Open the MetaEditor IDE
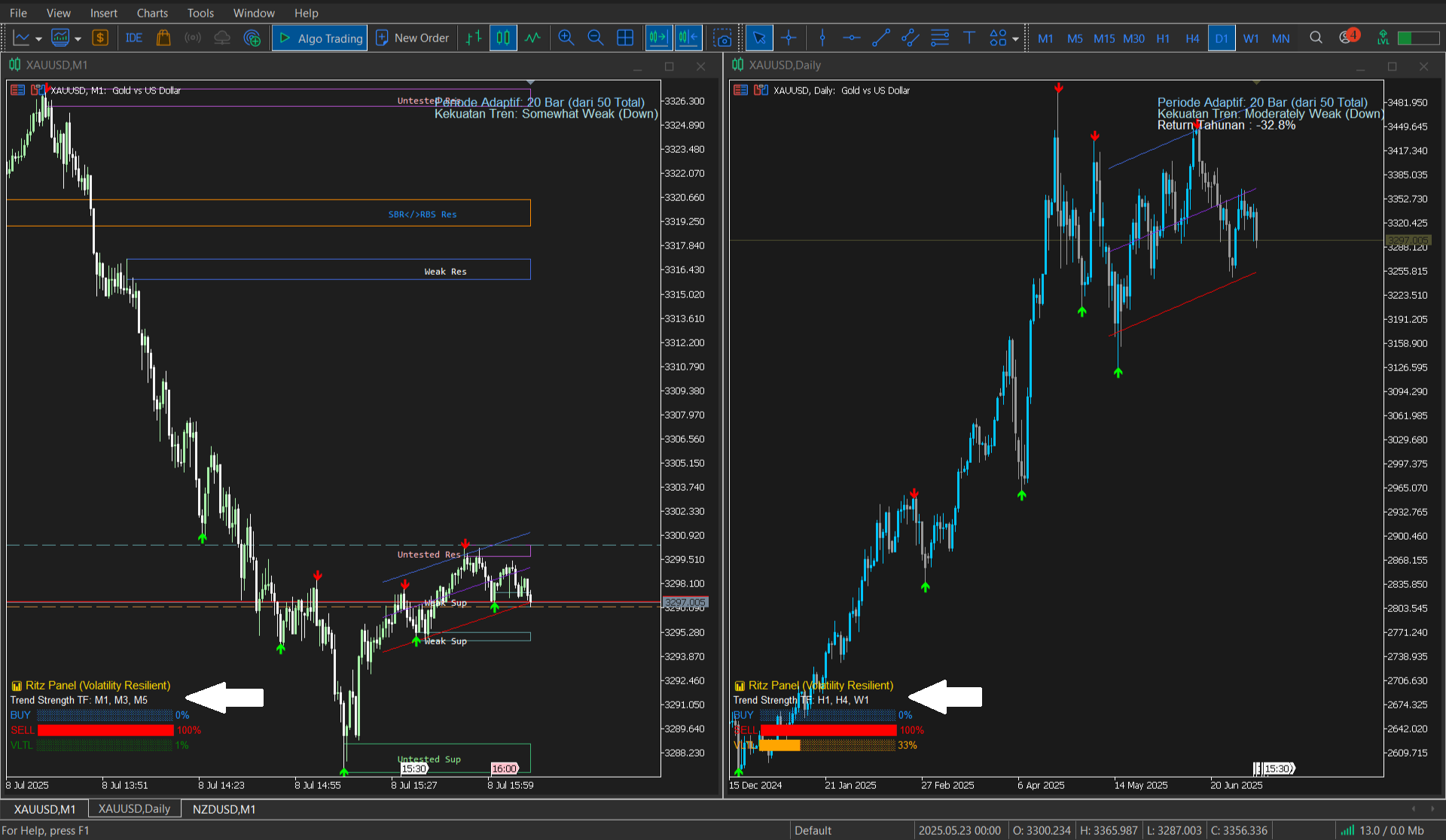Image resolution: width=1446 pixels, height=840 pixels. pos(134,38)
